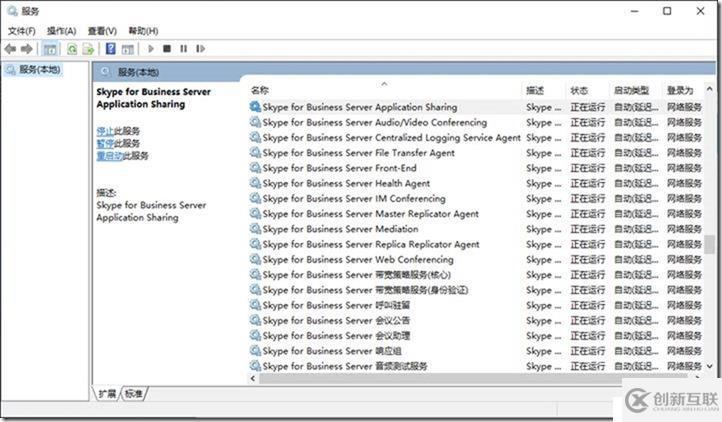The height and width of the screenshot is (422, 722).
Task: Open the 操作(A) menu
Action: [x=61, y=31]
